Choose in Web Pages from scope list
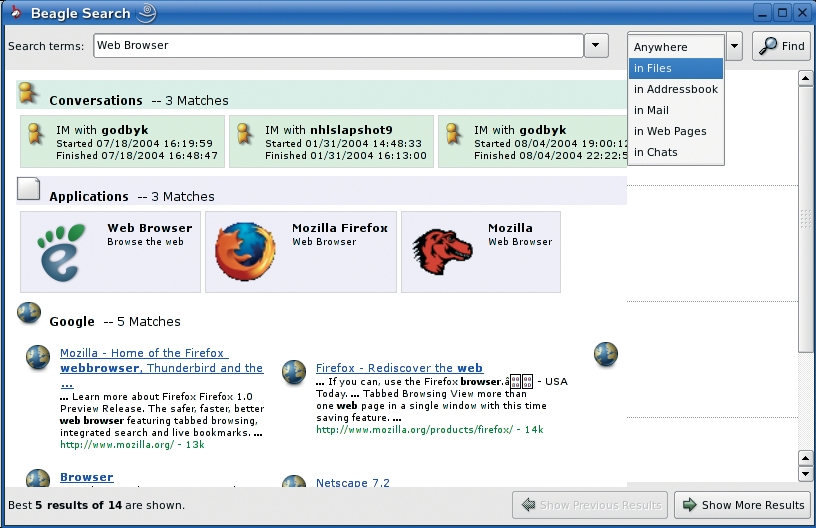 (675, 131)
